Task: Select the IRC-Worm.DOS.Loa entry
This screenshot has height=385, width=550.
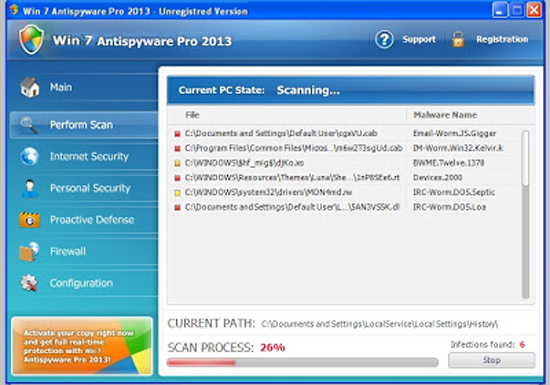Action: [x=449, y=207]
